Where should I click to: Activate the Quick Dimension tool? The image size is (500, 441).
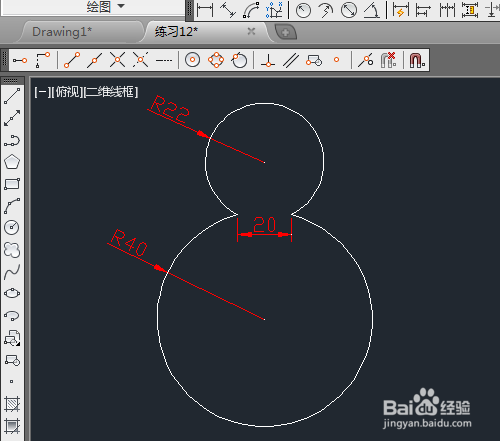tap(401, 10)
